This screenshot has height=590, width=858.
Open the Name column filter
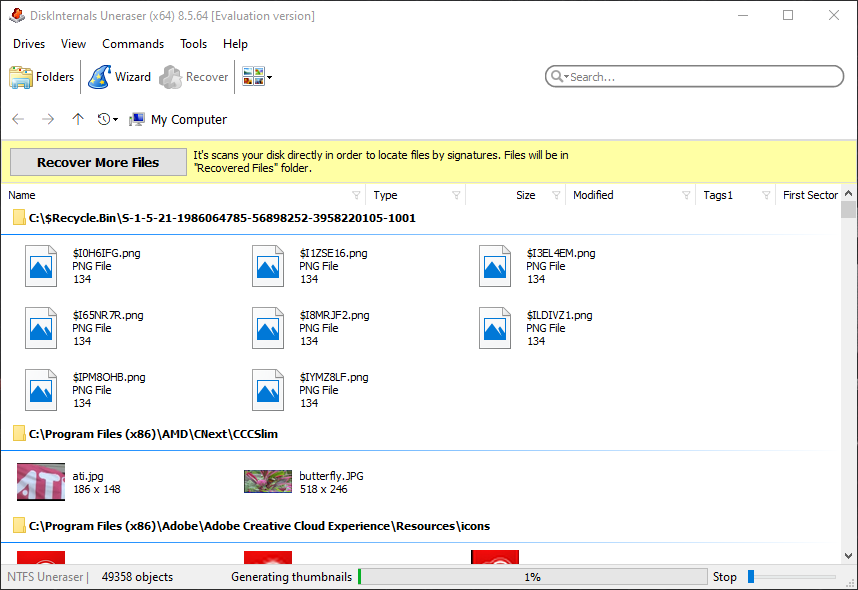[356, 195]
